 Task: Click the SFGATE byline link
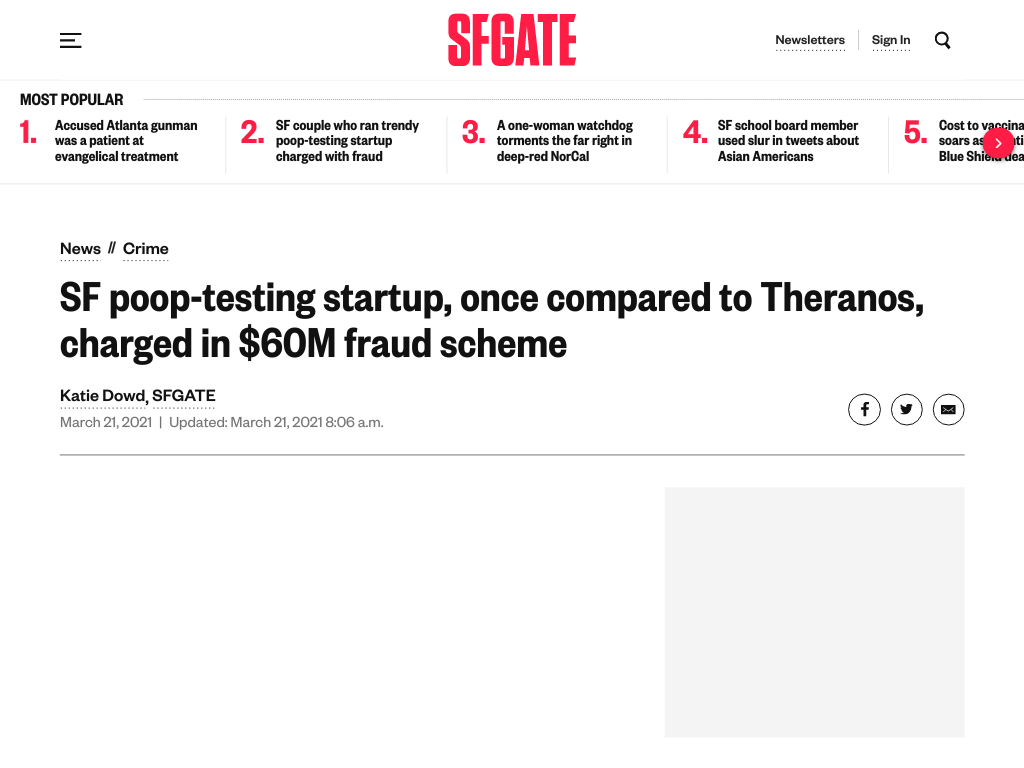point(184,396)
